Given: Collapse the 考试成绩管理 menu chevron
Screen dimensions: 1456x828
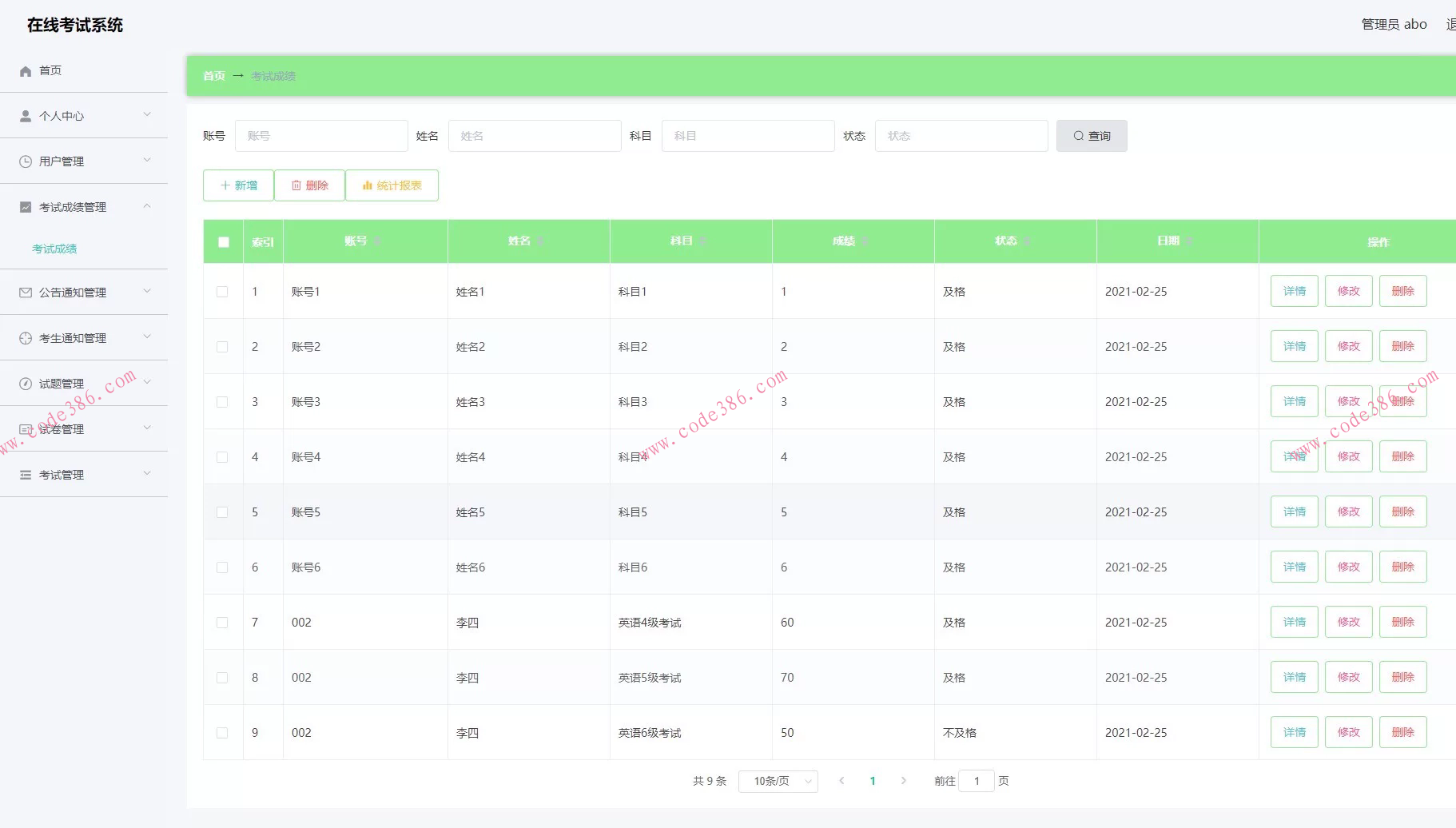Looking at the screenshot, I should point(147,207).
